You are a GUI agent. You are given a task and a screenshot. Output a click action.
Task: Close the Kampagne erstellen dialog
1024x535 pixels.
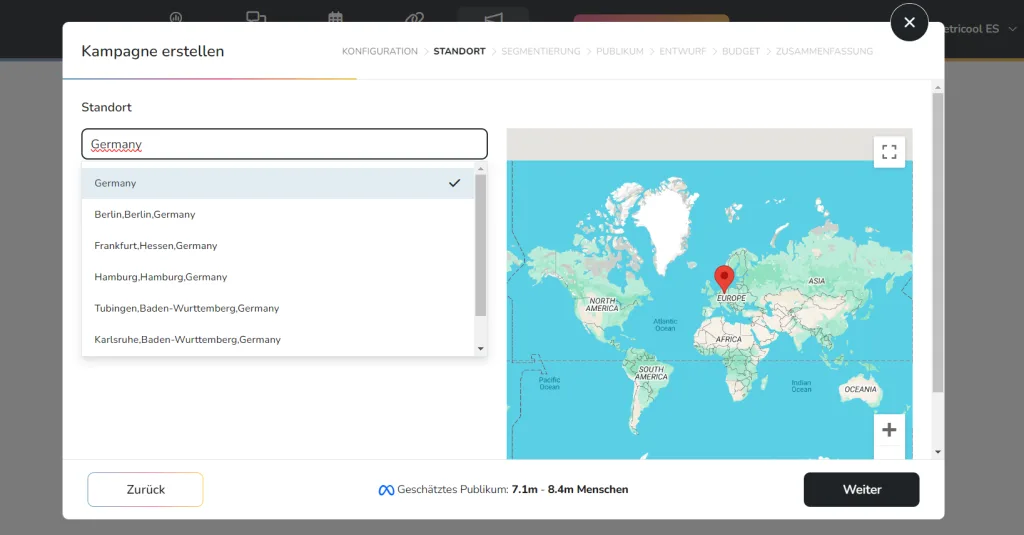click(x=909, y=22)
